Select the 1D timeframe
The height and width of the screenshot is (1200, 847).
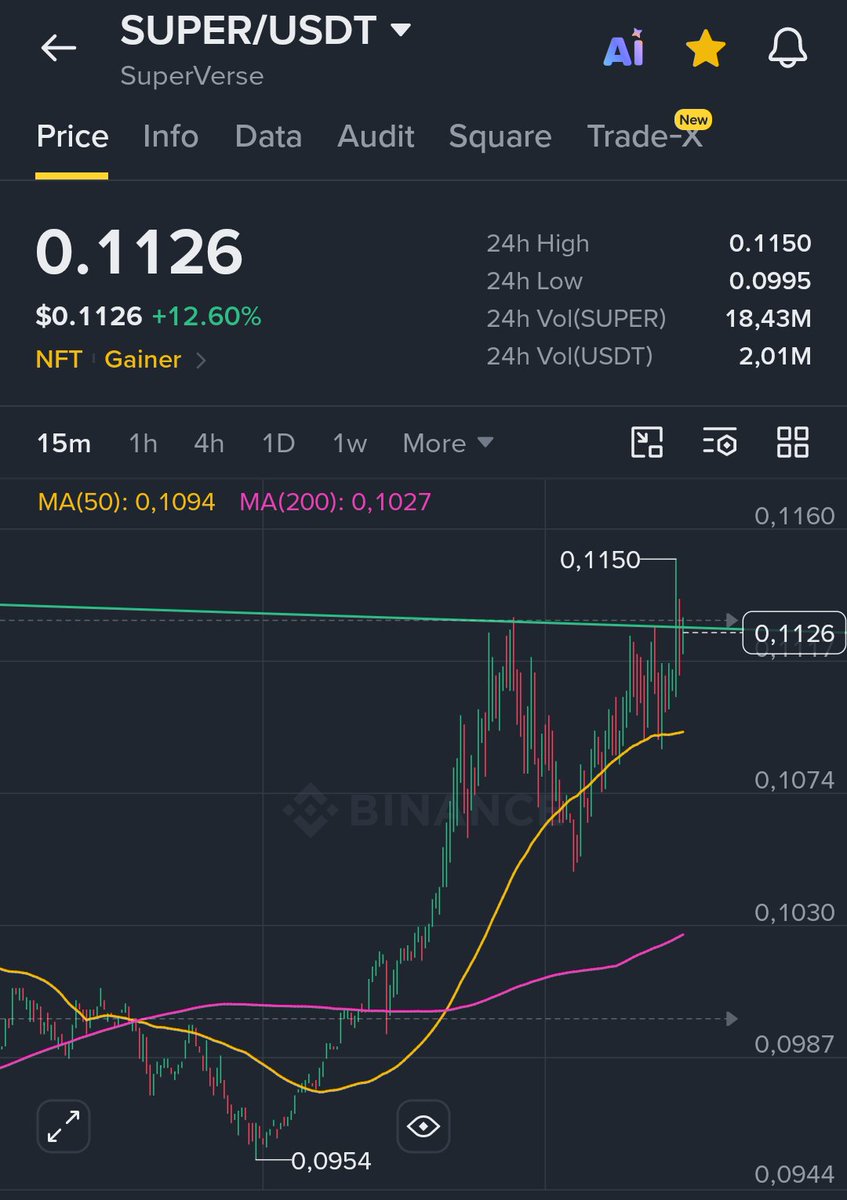click(x=278, y=443)
